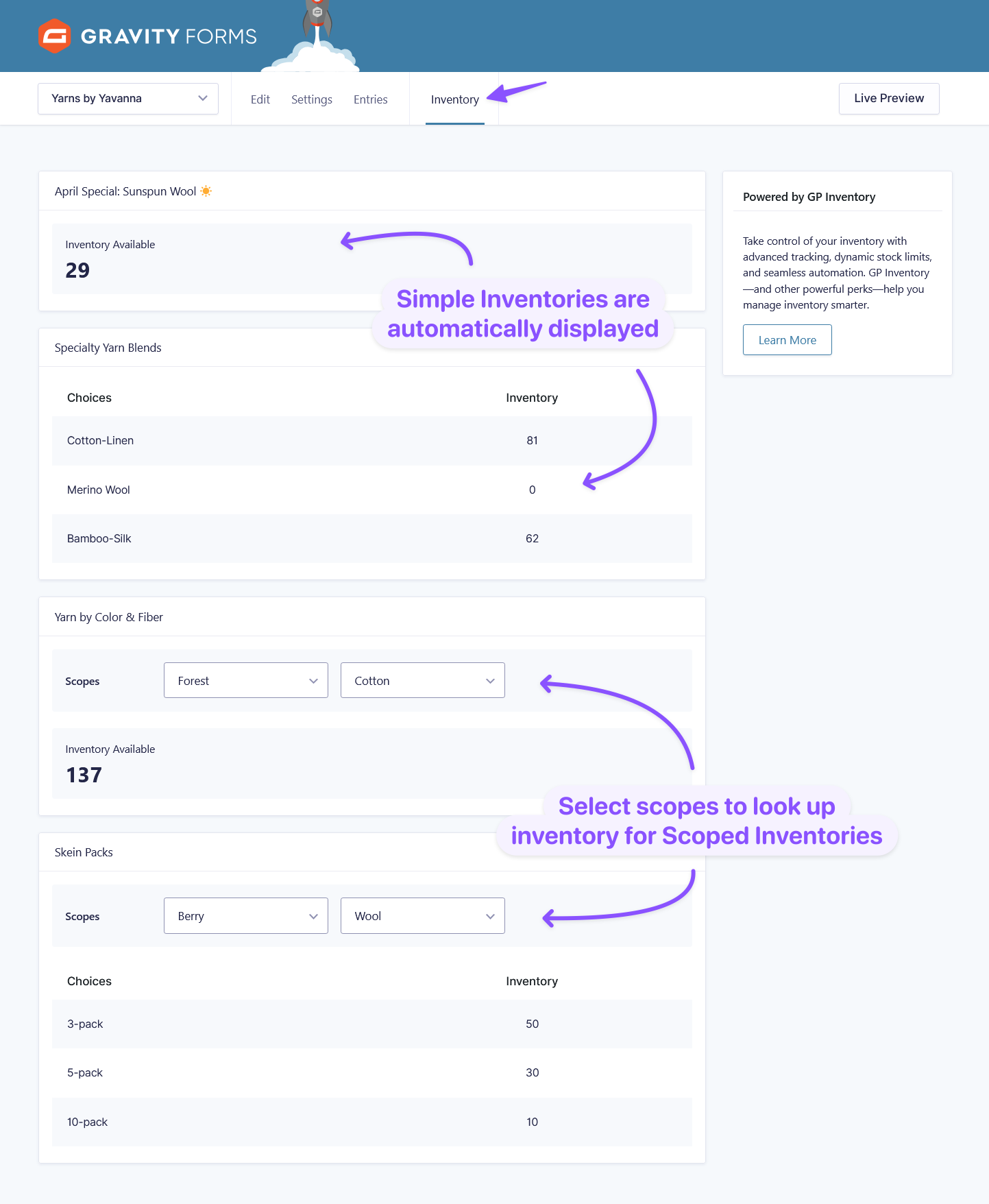Click the Learn More button

point(787,340)
